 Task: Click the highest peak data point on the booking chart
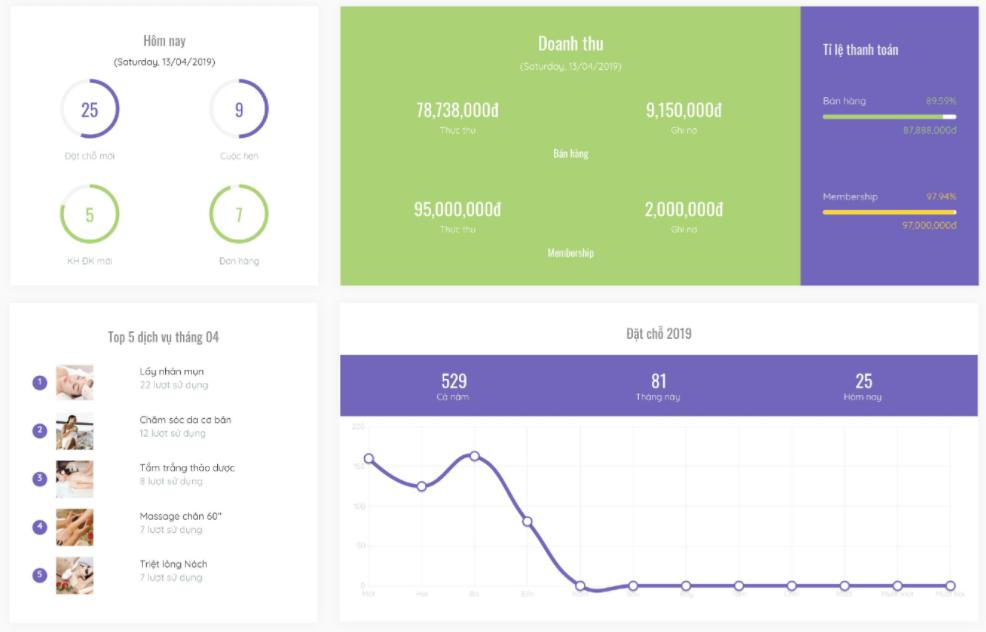tap(475, 456)
